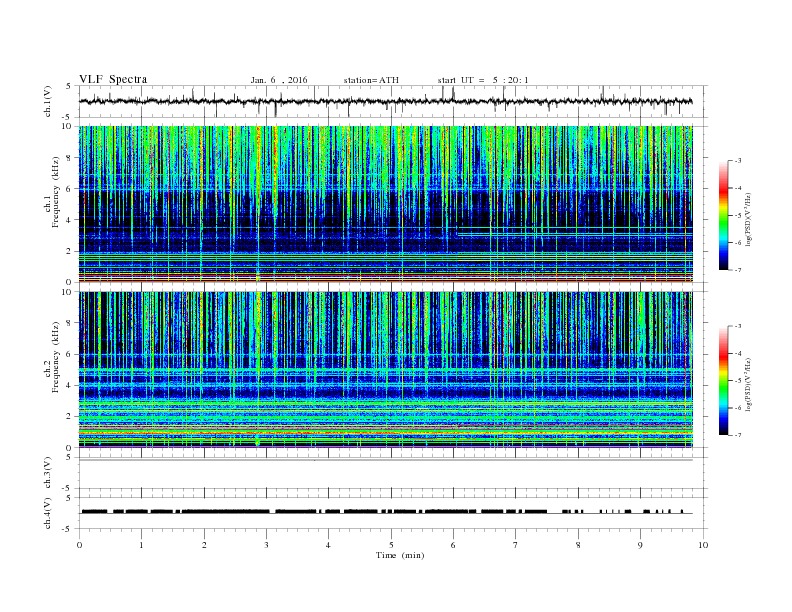Click the "ch.1(V)" waveform axis label
Image resolution: width=792 pixels, height=612 pixels.
(x=47, y=101)
